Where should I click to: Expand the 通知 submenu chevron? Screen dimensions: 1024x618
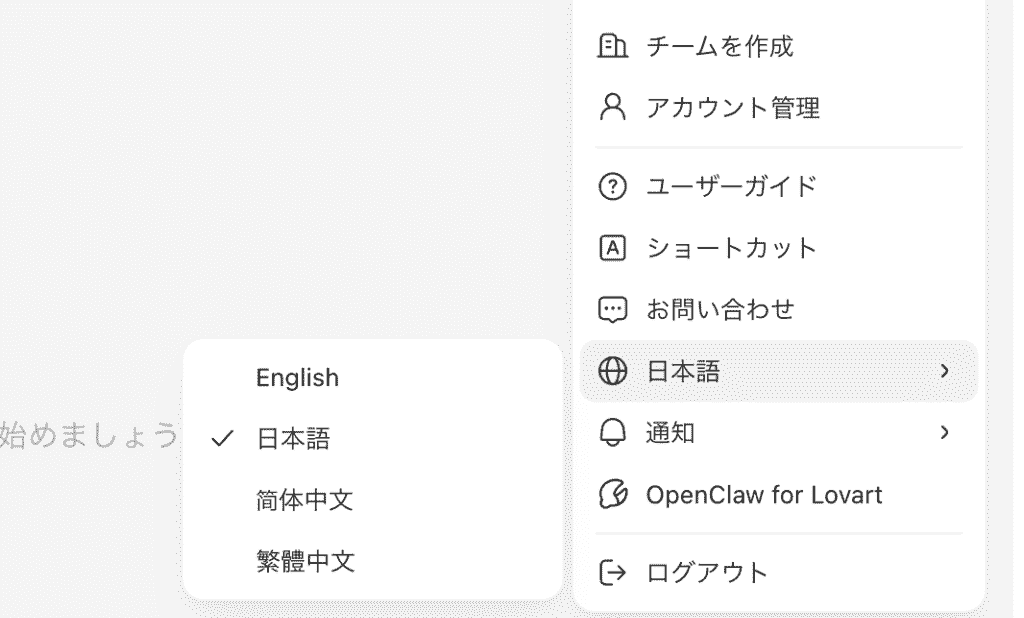coord(944,432)
